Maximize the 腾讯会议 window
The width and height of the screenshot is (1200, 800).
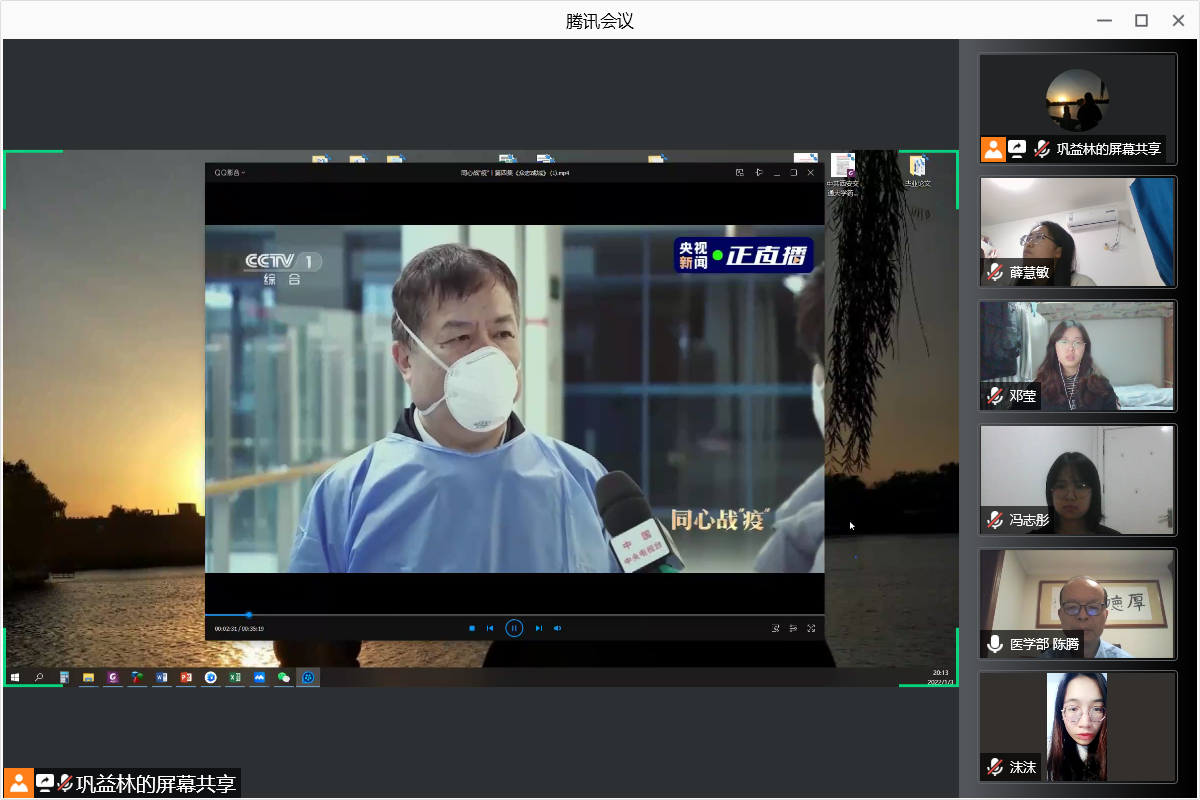click(x=1141, y=20)
